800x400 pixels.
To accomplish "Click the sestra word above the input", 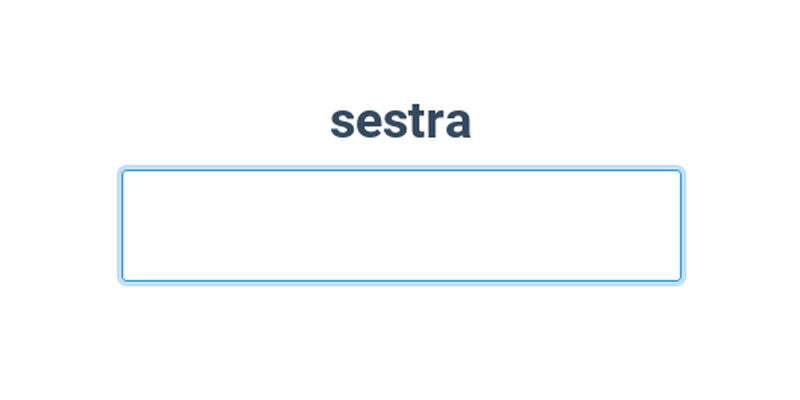I will point(400,122).
